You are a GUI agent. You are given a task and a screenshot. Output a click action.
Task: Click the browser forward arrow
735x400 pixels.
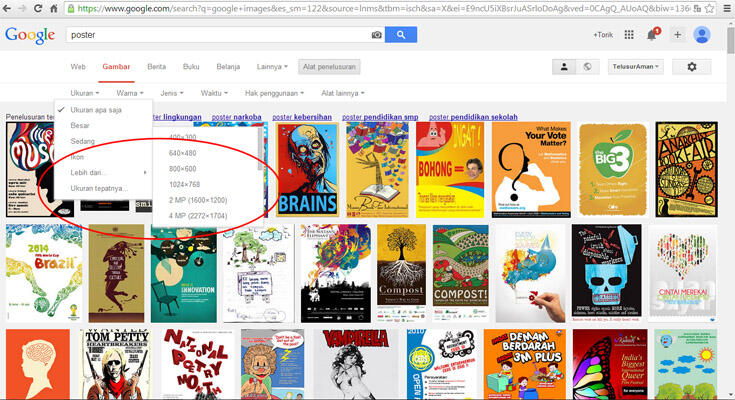tap(22, 8)
